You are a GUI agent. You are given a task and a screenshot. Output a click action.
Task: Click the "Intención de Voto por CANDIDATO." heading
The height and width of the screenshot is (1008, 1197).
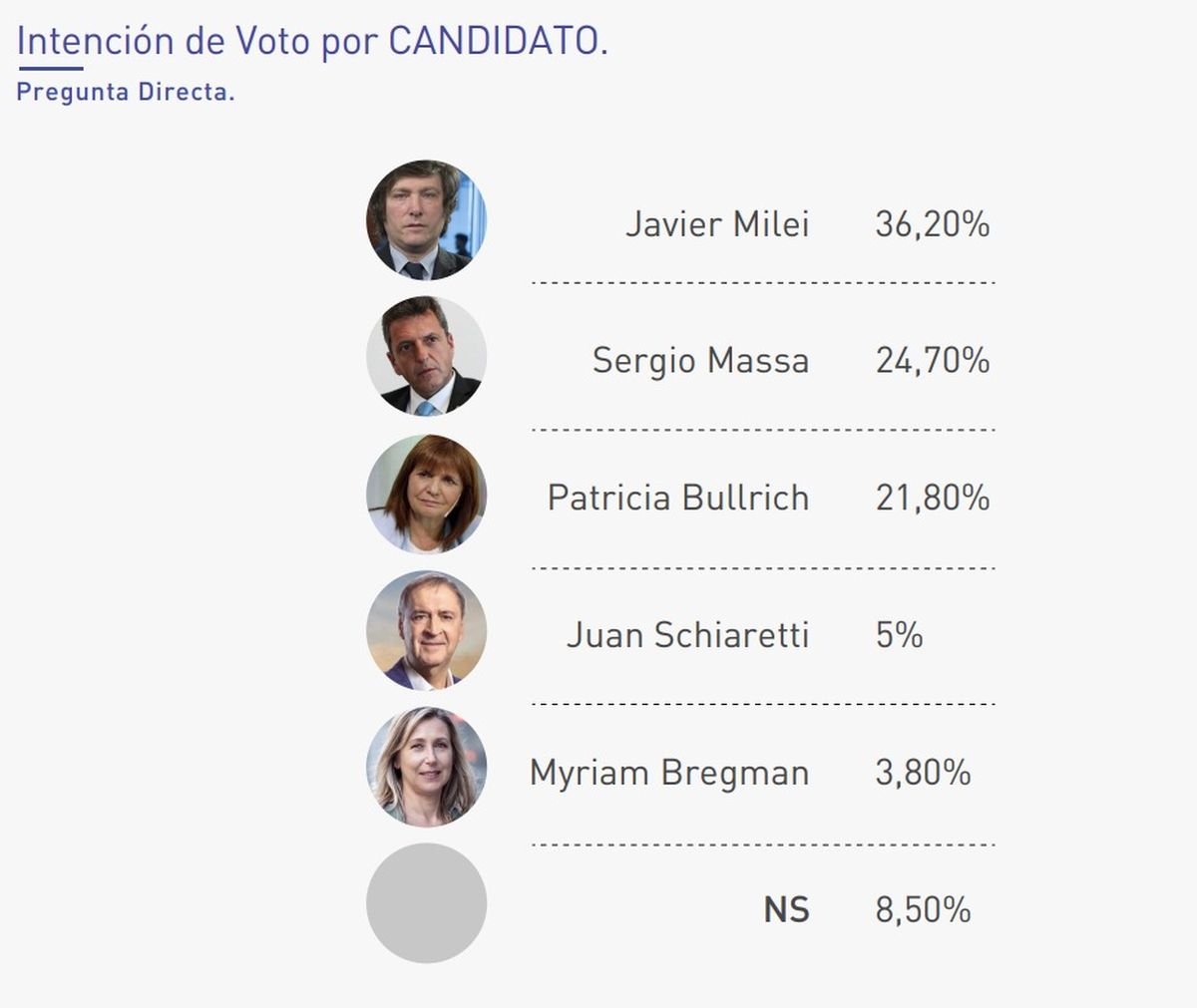[312, 41]
